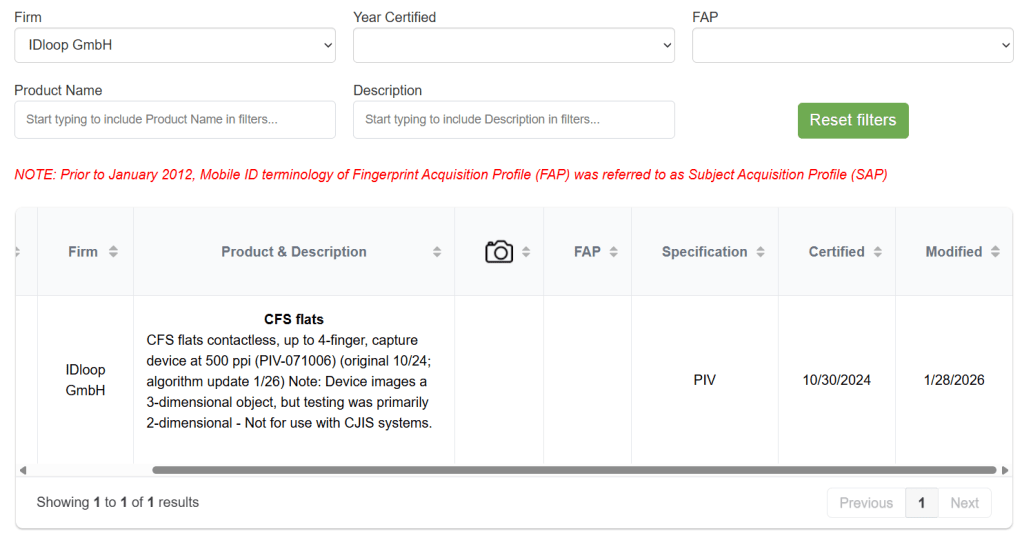Screen dimensions: 1022x538
Task: Sort by FAP column arrows
Action: pyautogui.click(x=614, y=252)
